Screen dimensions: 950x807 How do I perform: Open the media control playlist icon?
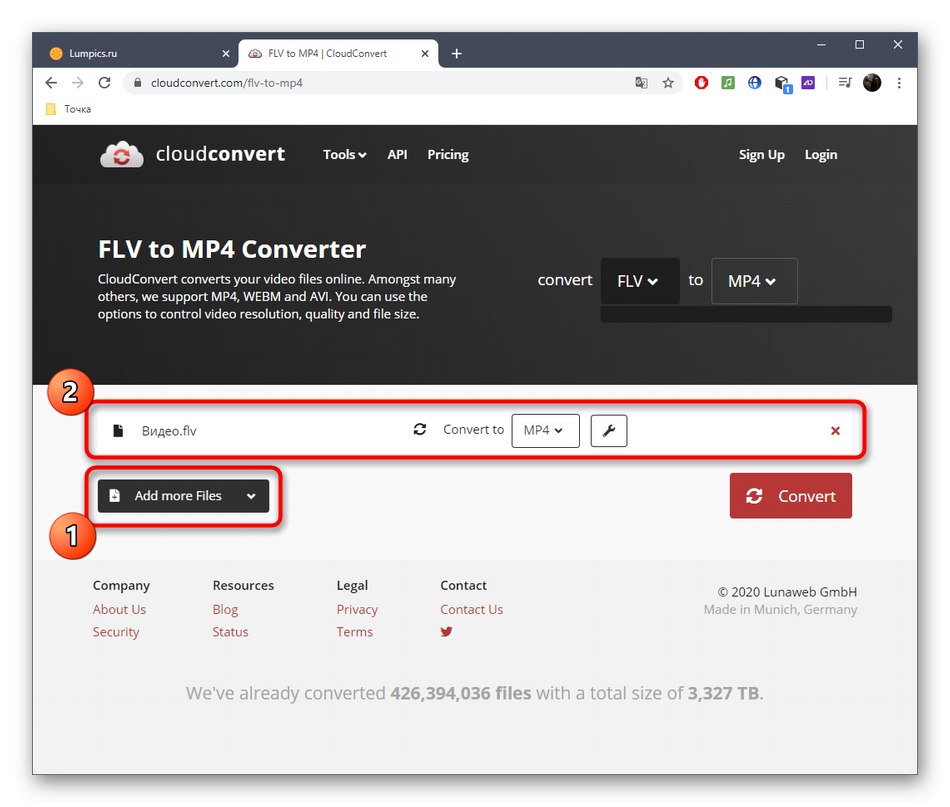coord(845,83)
